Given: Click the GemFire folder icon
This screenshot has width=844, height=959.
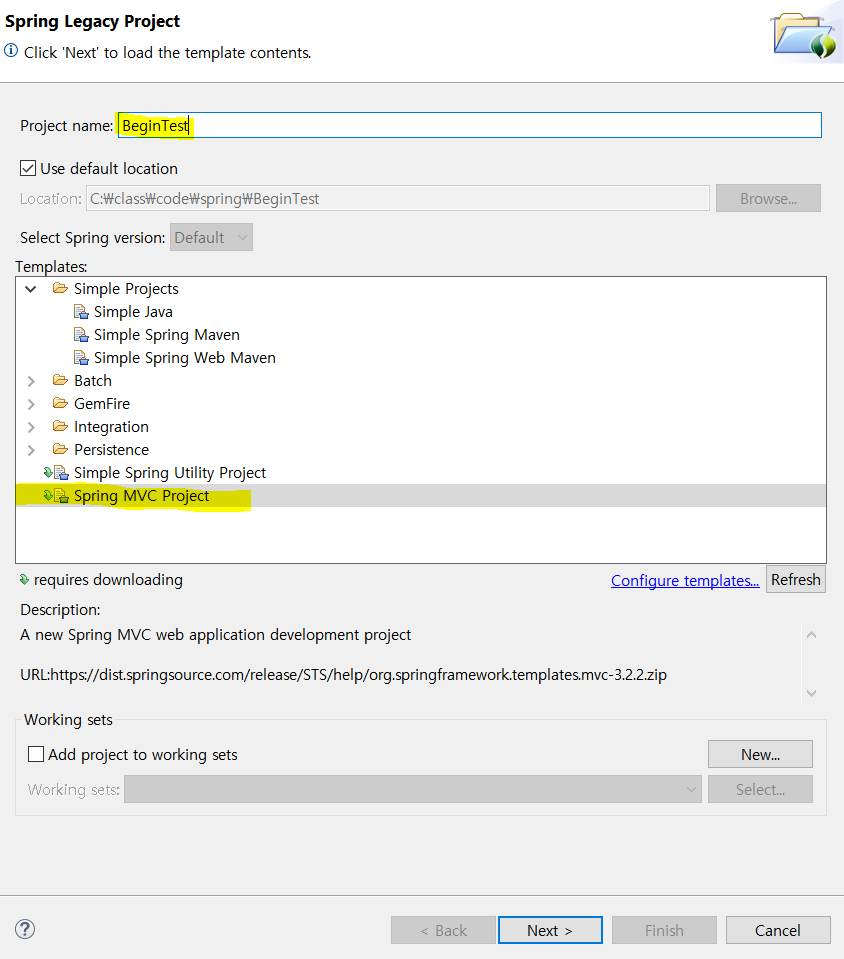Looking at the screenshot, I should [60, 403].
